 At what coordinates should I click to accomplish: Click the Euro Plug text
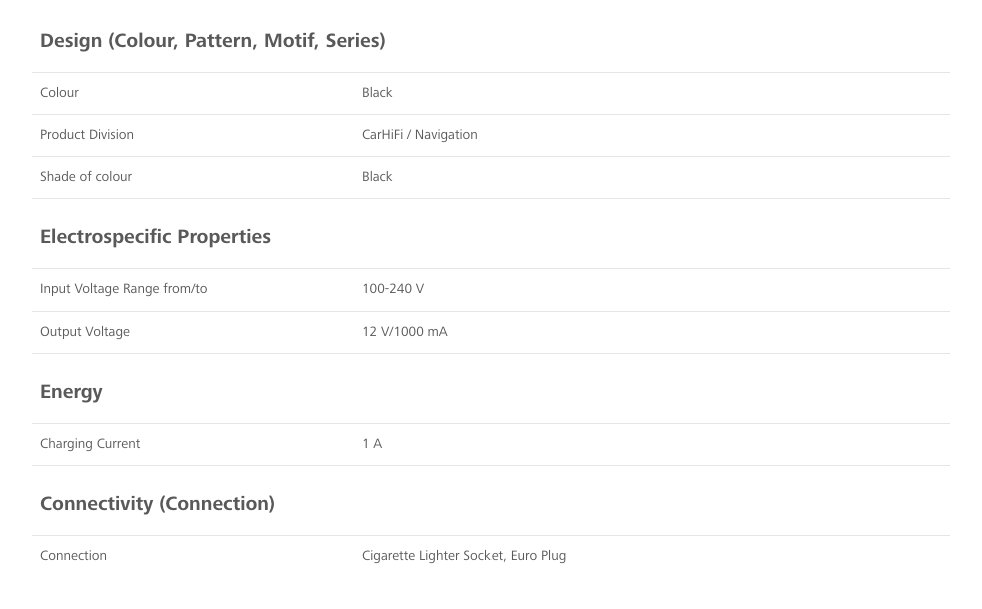point(538,556)
